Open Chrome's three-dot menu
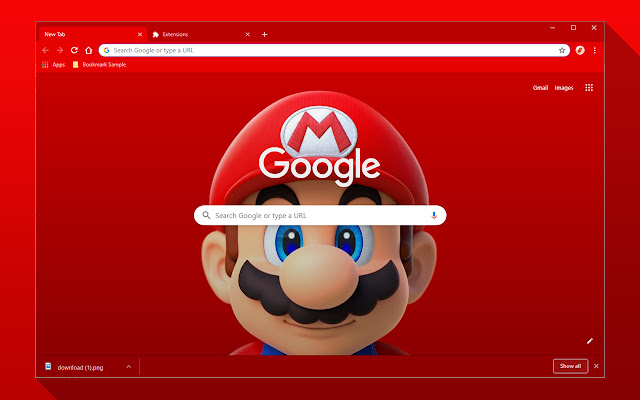The width and height of the screenshot is (640, 400). (x=595, y=50)
